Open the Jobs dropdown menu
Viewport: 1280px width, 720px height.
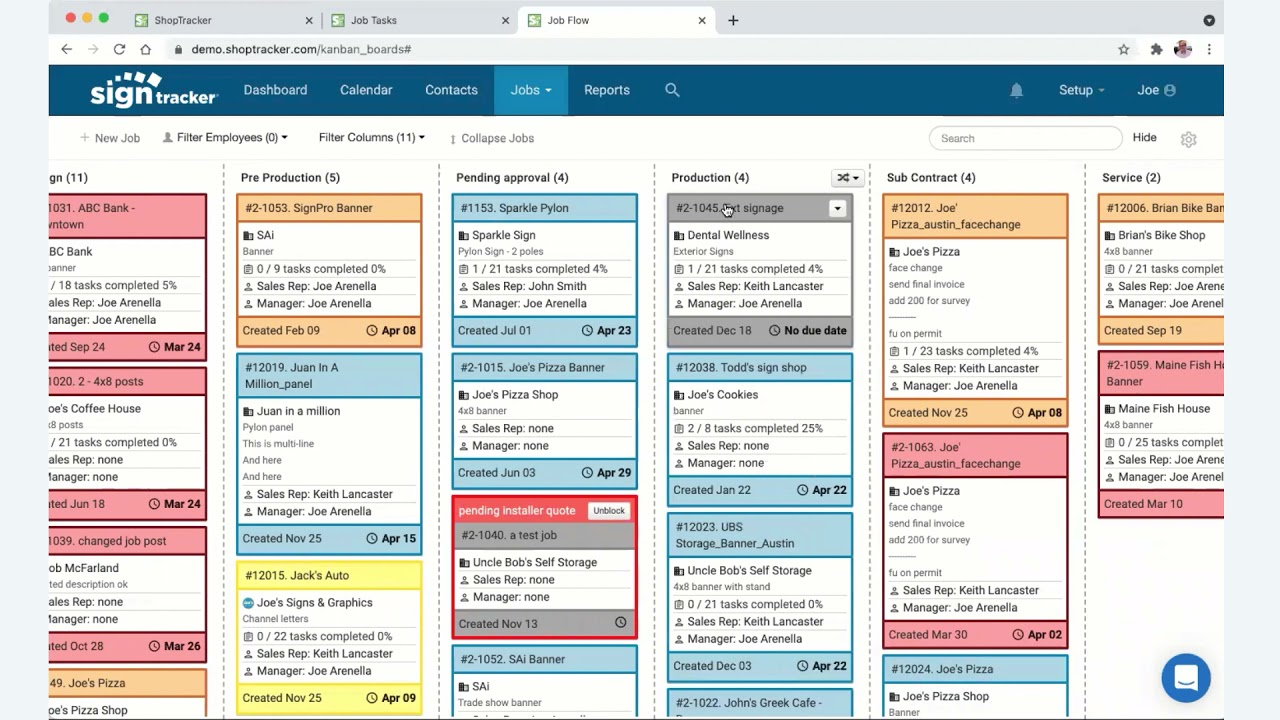(531, 90)
